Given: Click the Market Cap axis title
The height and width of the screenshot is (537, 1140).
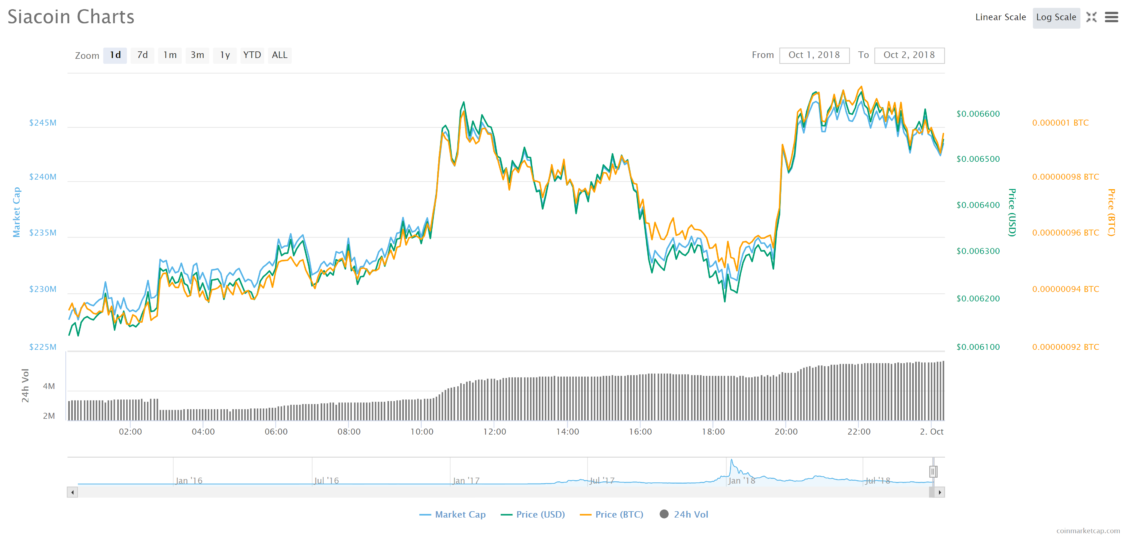Looking at the screenshot, I should click(x=17, y=212).
